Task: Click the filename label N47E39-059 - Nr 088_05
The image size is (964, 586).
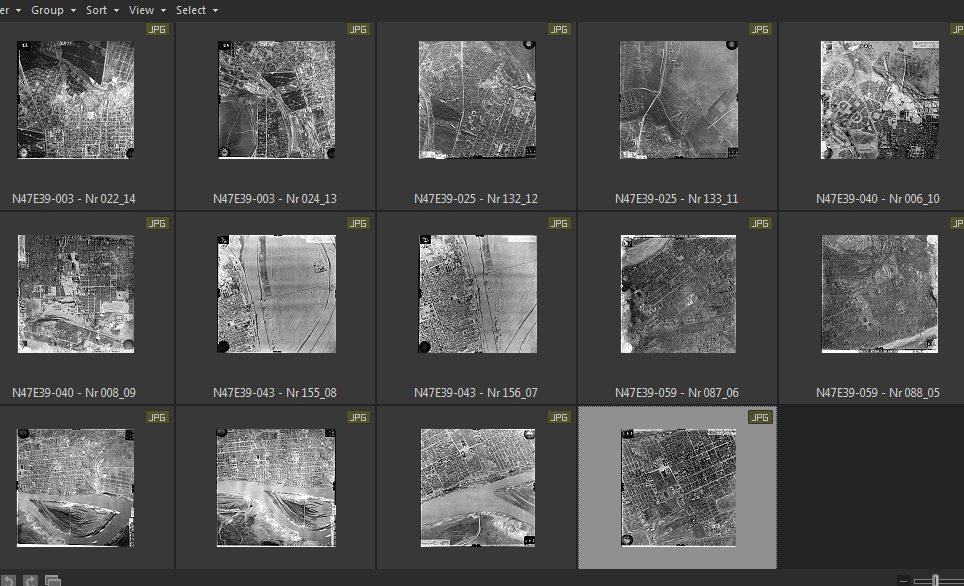Action: tap(877, 393)
